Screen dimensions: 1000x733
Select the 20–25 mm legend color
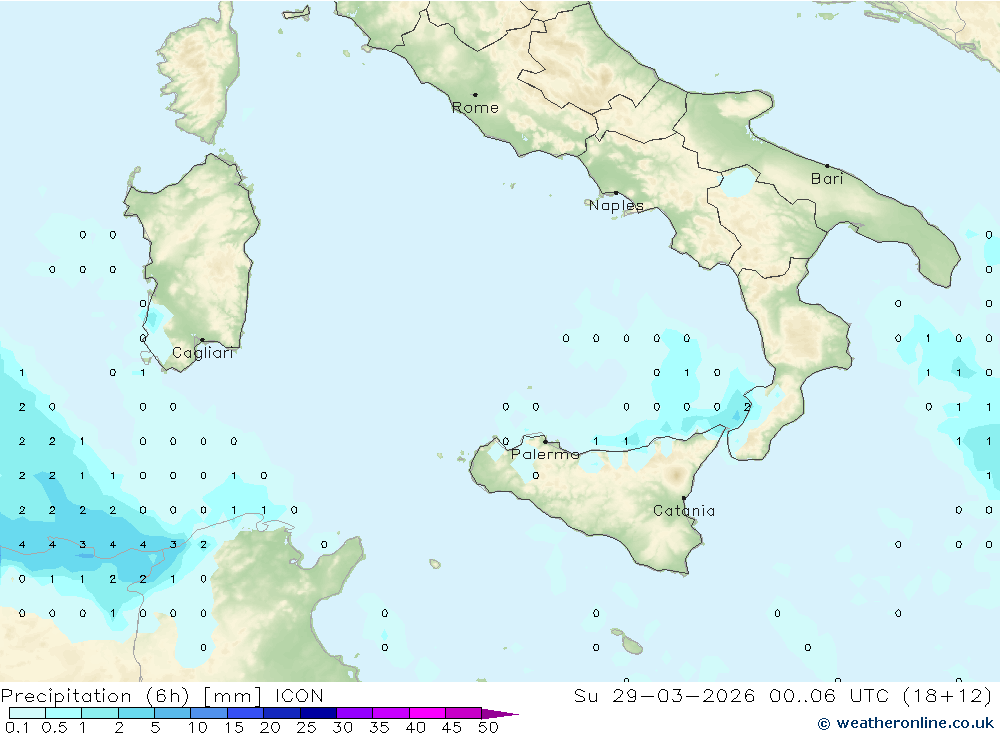click(282, 713)
